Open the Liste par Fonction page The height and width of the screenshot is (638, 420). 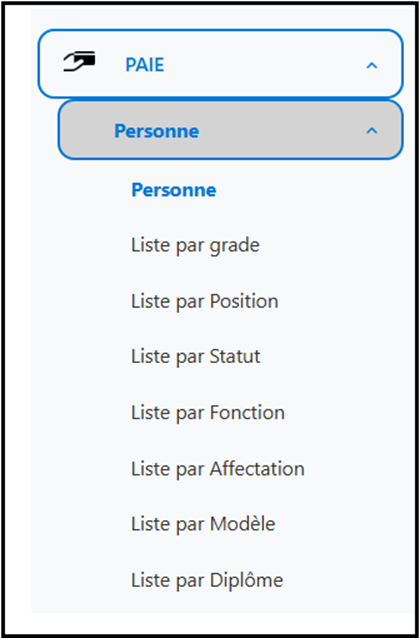click(208, 413)
